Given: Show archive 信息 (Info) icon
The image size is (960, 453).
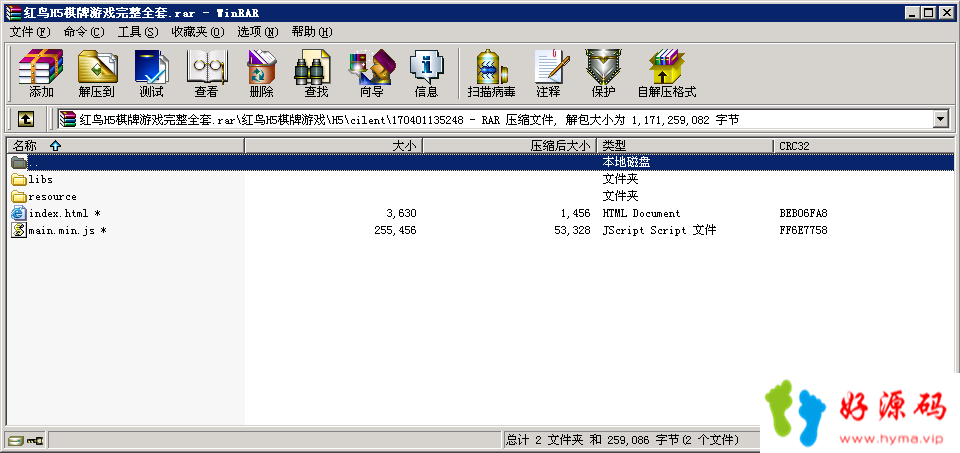Looking at the screenshot, I should [427, 67].
